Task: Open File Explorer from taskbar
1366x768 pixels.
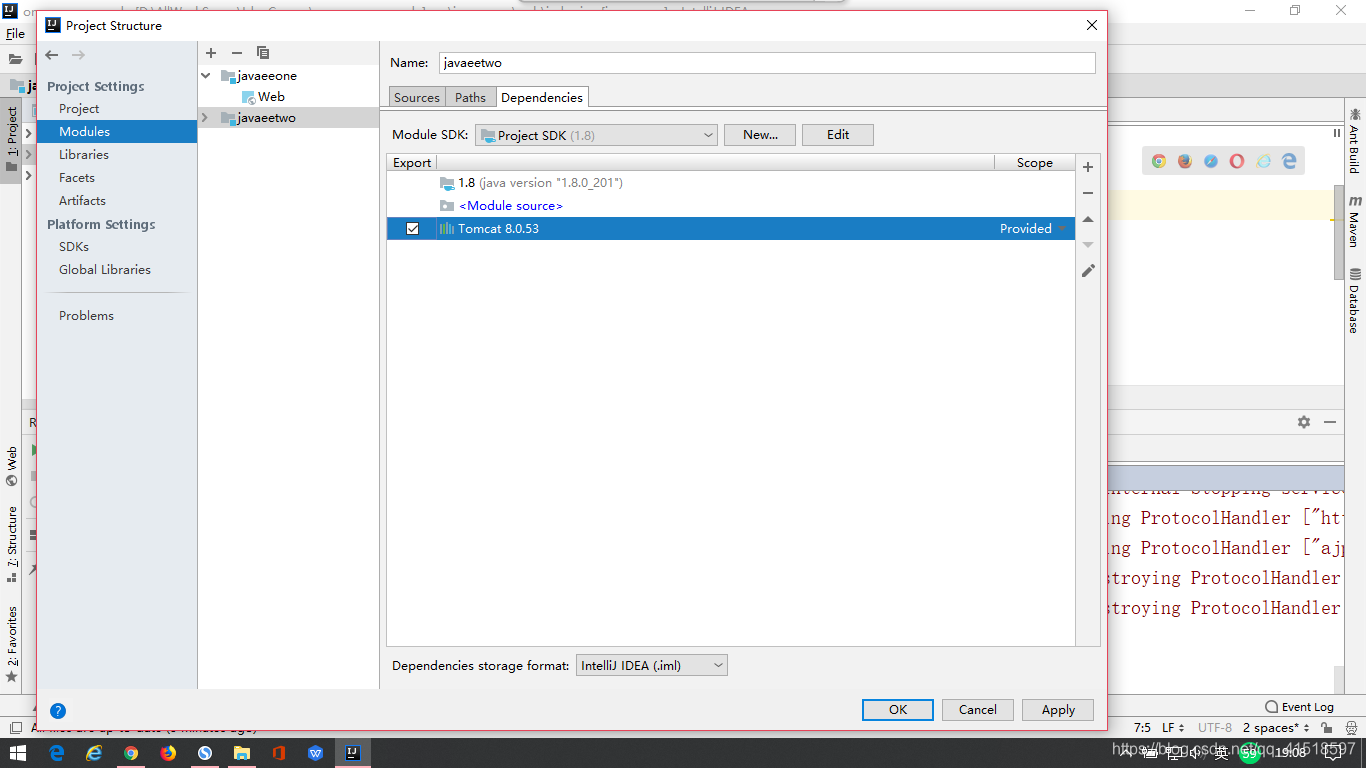Action: (x=242, y=753)
